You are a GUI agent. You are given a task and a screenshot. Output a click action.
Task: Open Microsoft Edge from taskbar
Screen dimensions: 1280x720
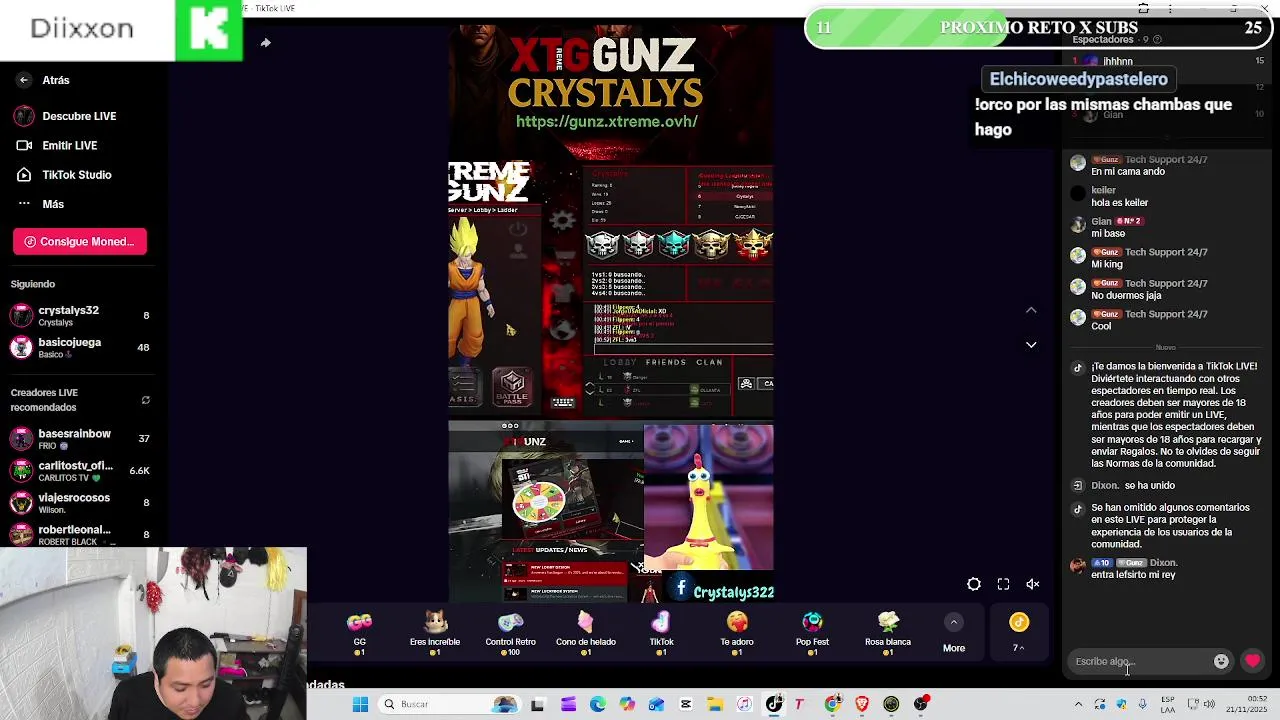point(597,704)
